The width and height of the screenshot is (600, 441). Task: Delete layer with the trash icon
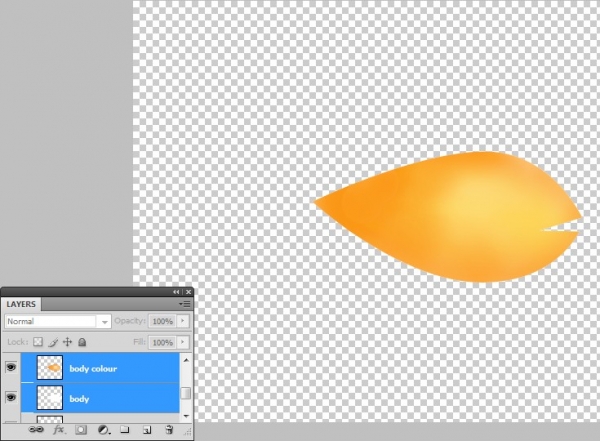(x=169, y=430)
